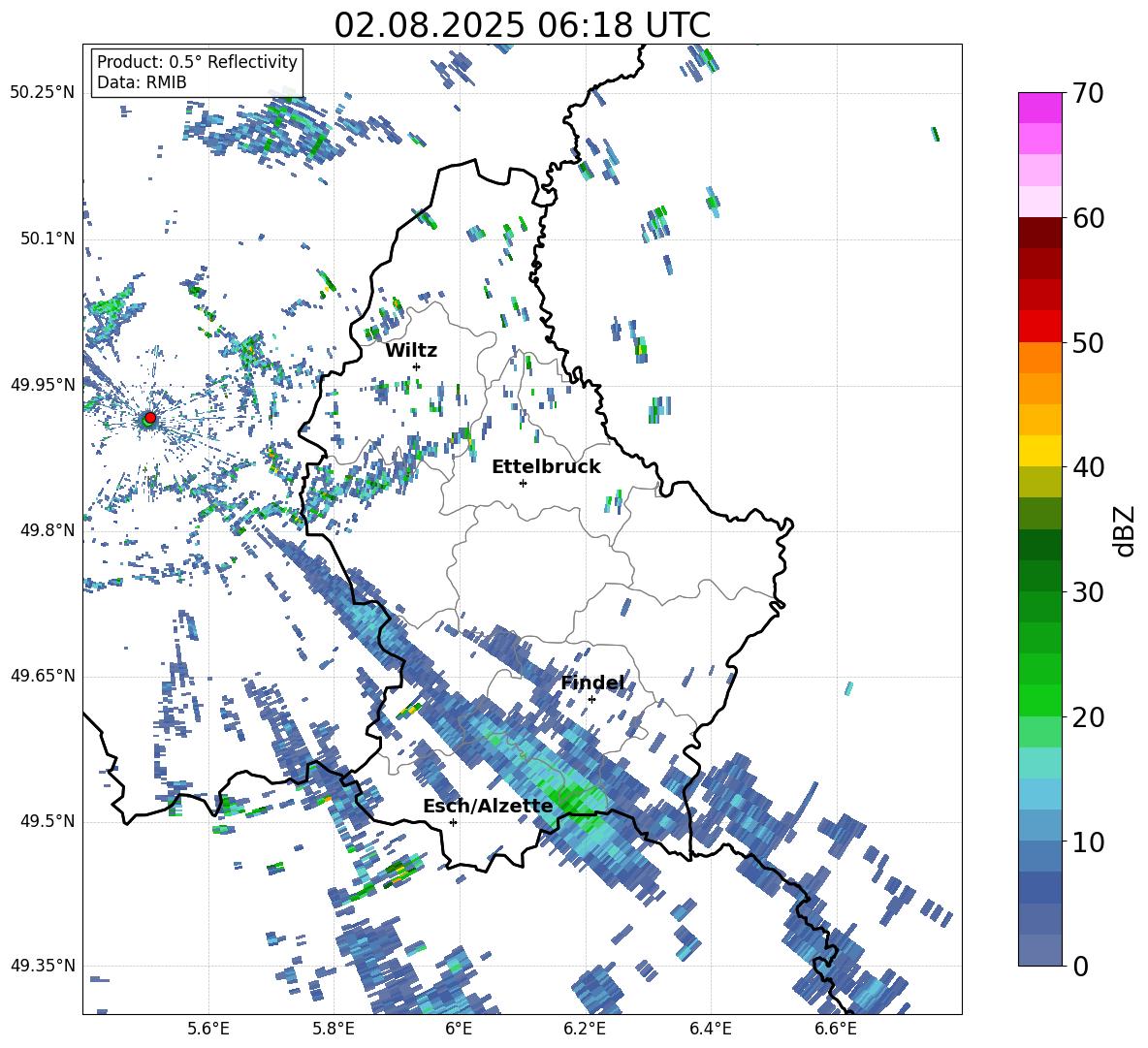Click the 0 tick on colorbar
This screenshot has height=1048, width=1148.
[x=1080, y=966]
